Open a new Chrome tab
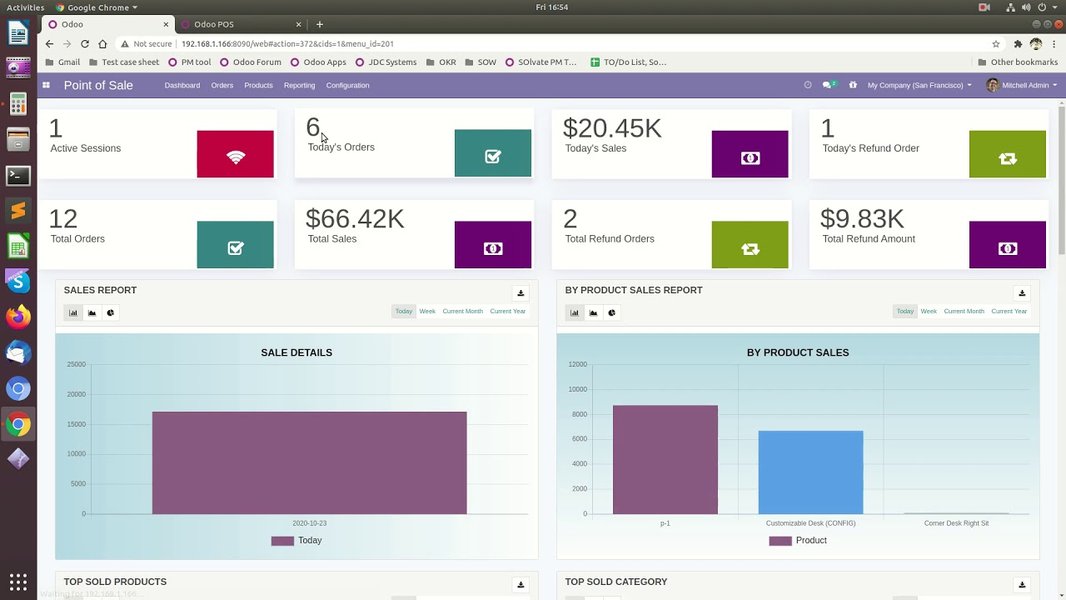 pyautogui.click(x=320, y=24)
